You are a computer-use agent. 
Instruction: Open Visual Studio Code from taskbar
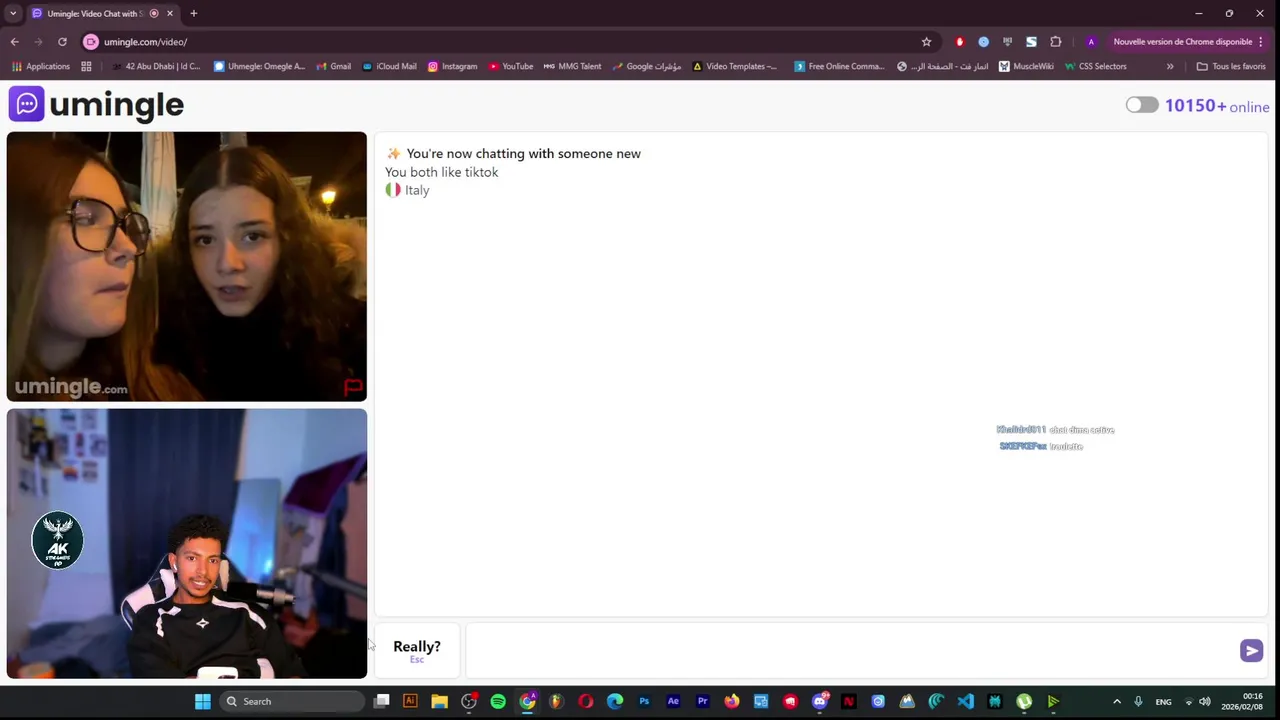click(965, 701)
